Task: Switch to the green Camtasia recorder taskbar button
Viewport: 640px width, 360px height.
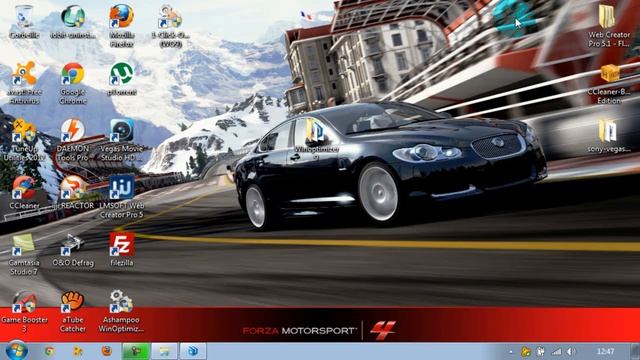Action: click(x=136, y=351)
